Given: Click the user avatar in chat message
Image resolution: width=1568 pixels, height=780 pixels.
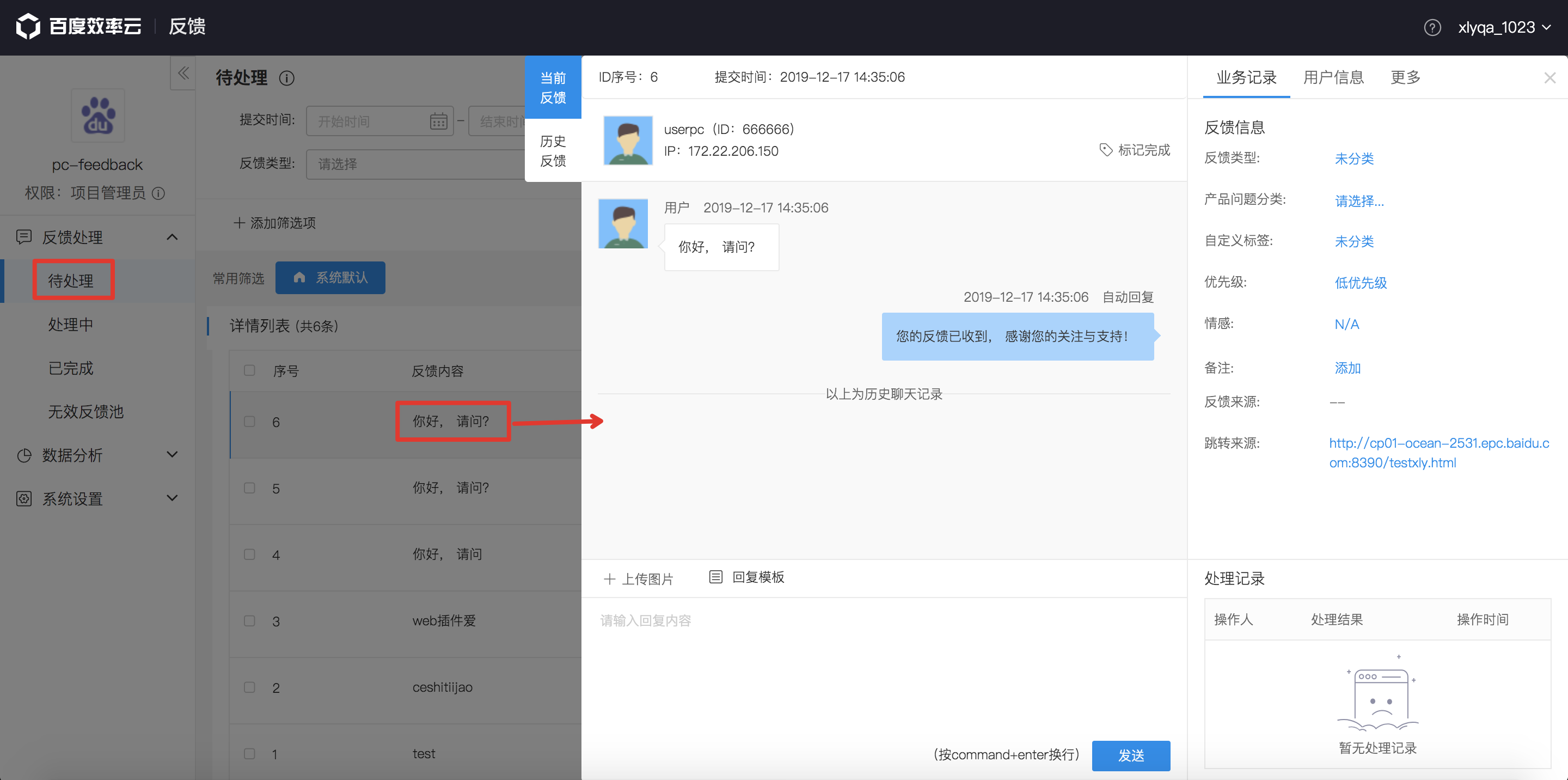Looking at the screenshot, I should [x=623, y=223].
